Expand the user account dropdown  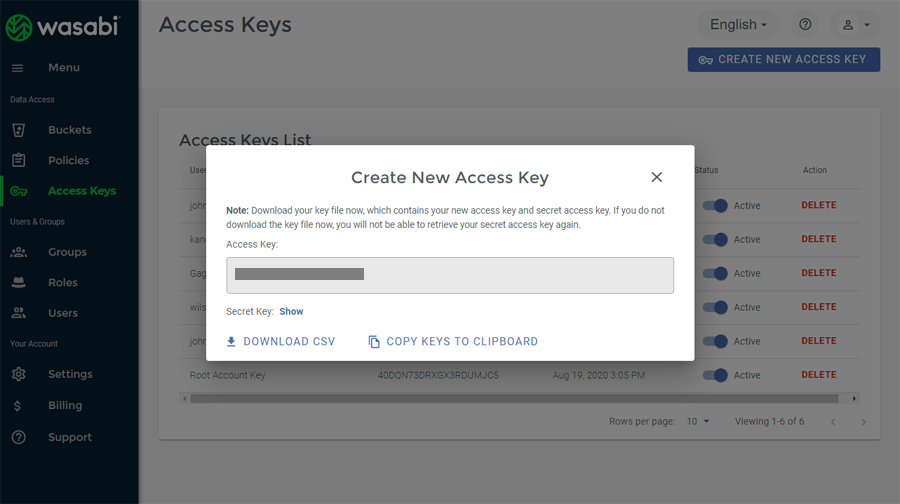coord(856,25)
